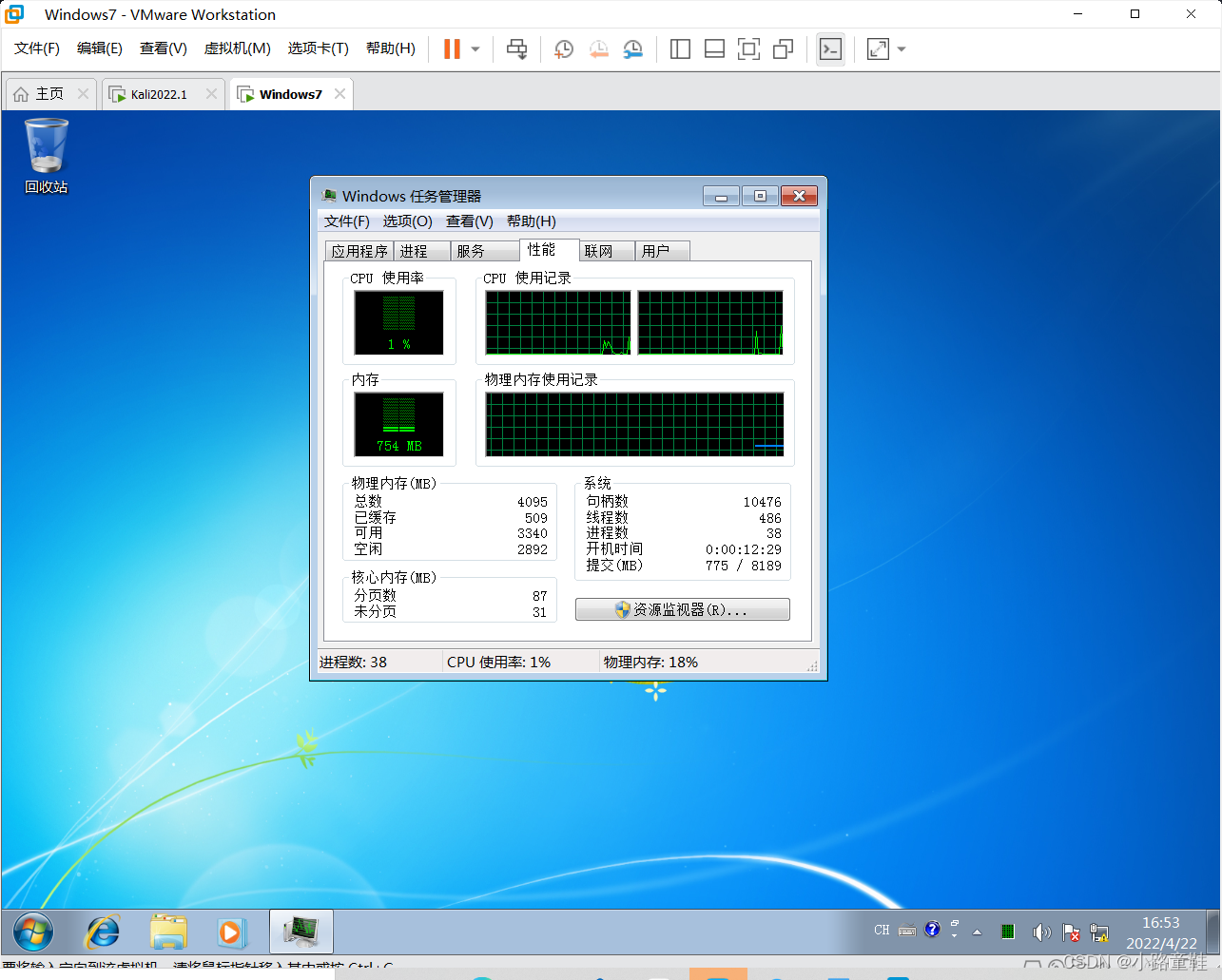
Task: Send Ctrl+Alt+Del to the virtual machine
Action: pyautogui.click(x=516, y=49)
